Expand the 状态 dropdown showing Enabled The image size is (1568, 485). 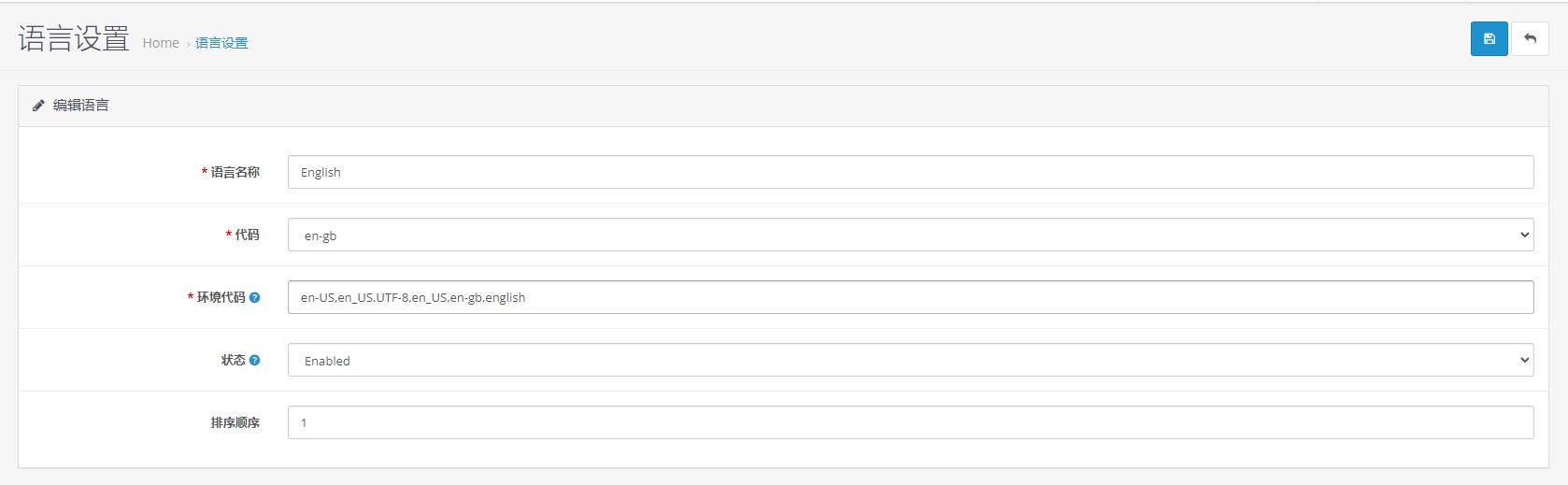tap(910, 360)
